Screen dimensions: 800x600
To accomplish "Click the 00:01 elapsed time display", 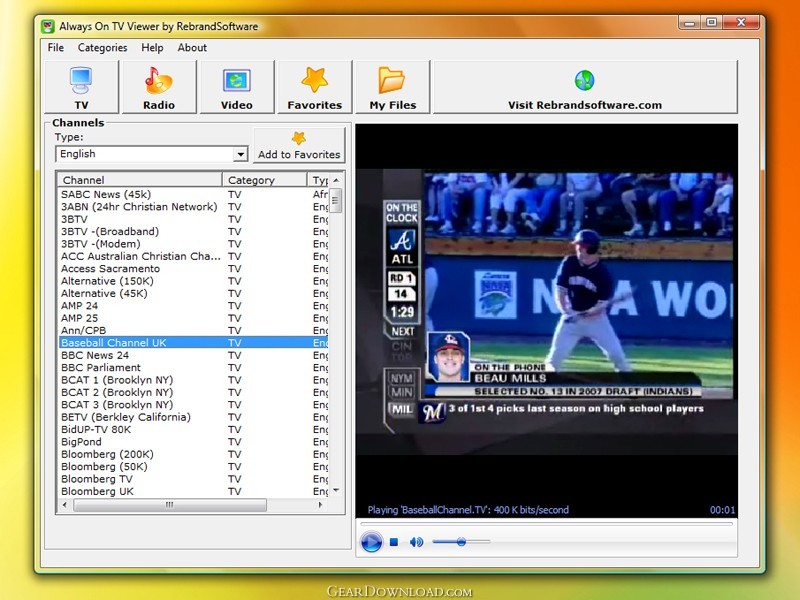I will point(722,510).
